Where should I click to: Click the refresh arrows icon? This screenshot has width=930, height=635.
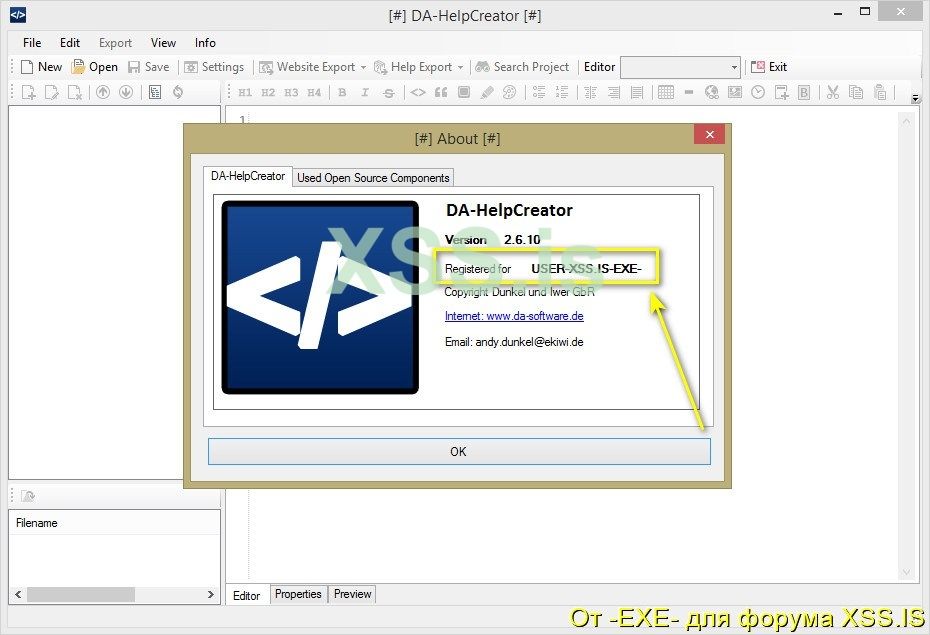[178, 92]
